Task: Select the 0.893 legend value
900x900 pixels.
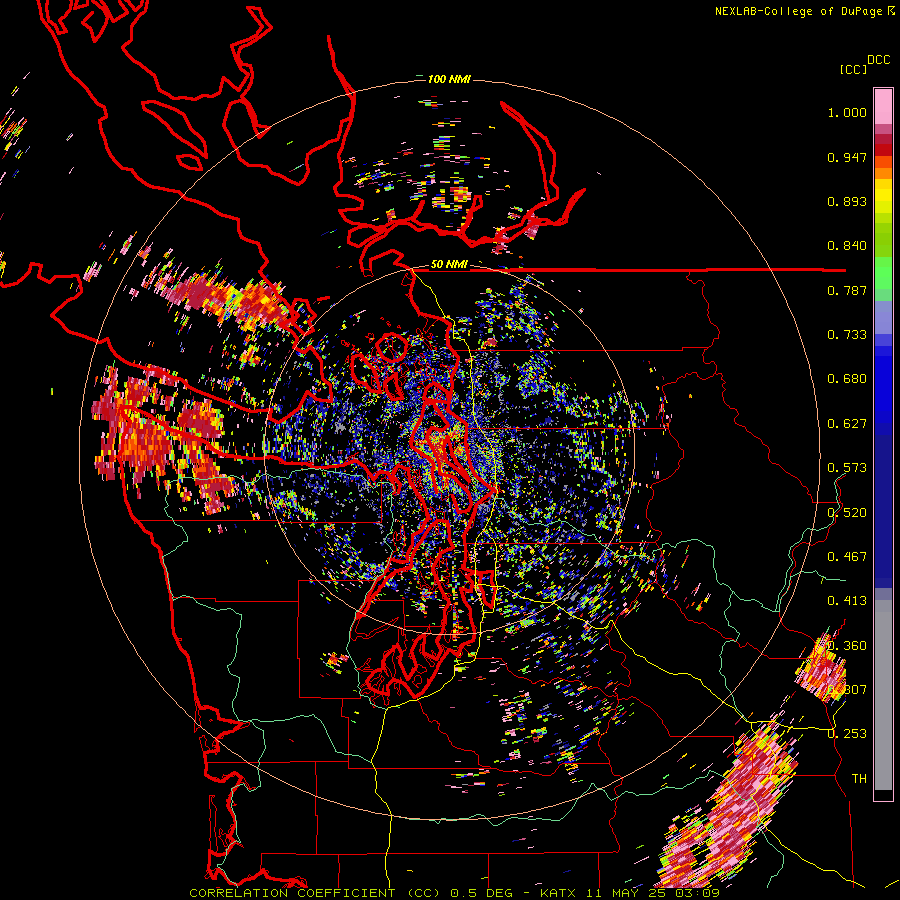Action: (x=847, y=201)
